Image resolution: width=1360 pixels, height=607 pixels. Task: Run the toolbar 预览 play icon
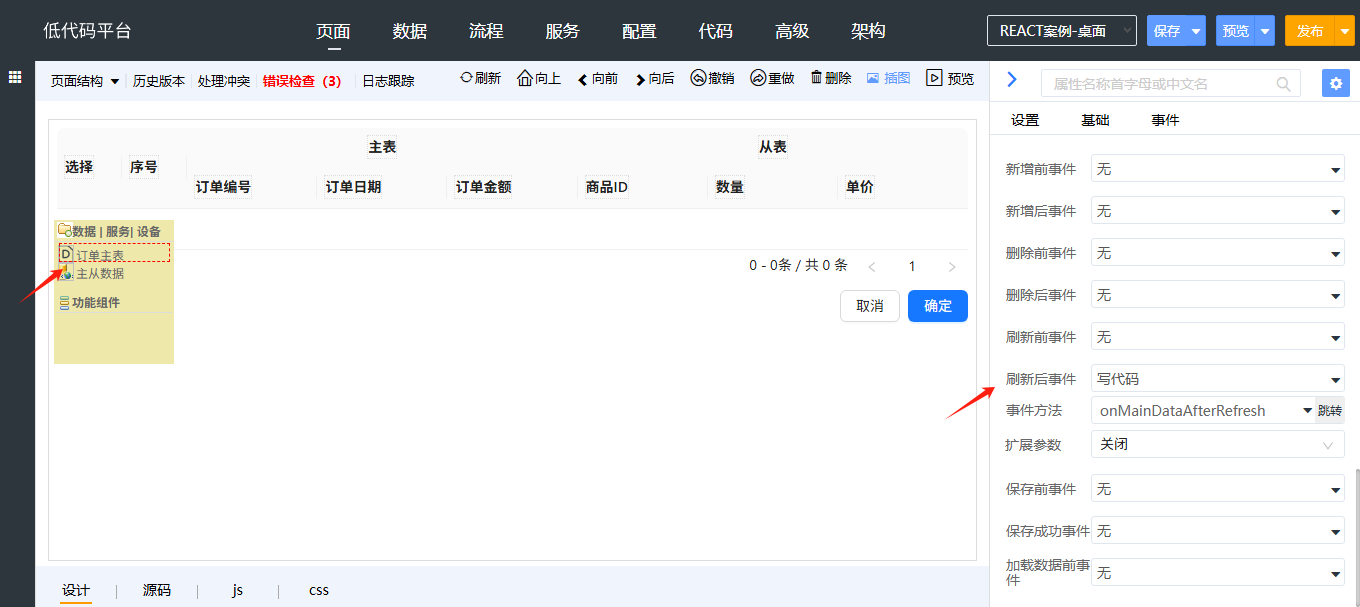(x=950, y=78)
